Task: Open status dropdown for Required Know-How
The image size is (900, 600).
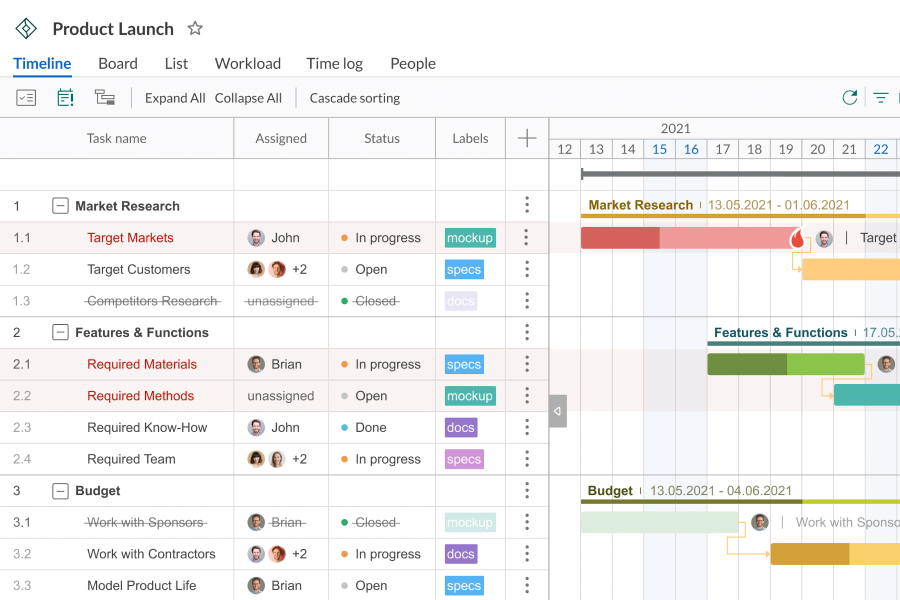Action: tap(364, 427)
